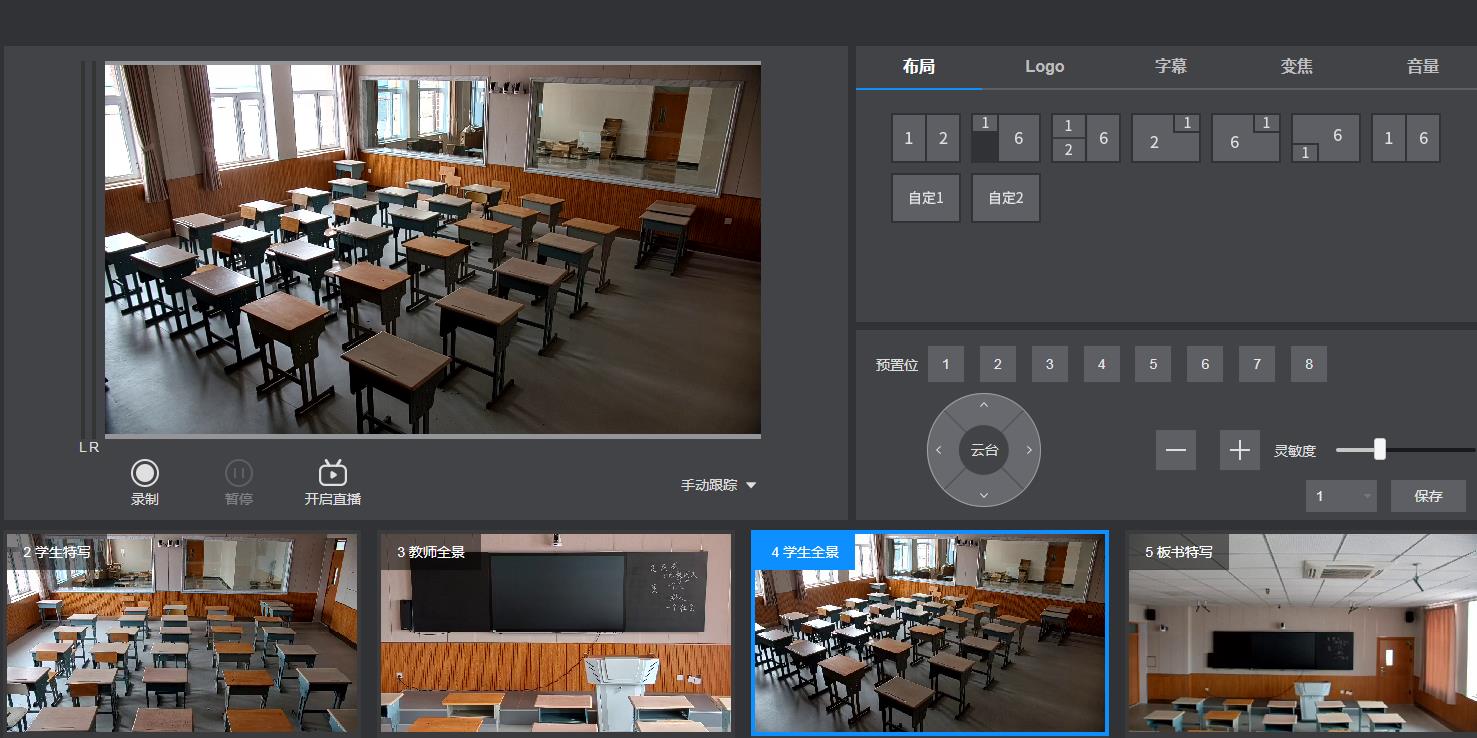
Task: Click the 开启直播 live broadcast icon
Action: (x=332, y=474)
